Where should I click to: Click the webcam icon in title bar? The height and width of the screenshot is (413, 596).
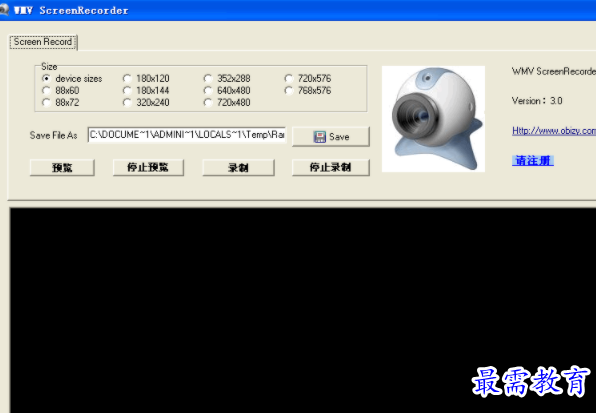pyautogui.click(x=4, y=9)
